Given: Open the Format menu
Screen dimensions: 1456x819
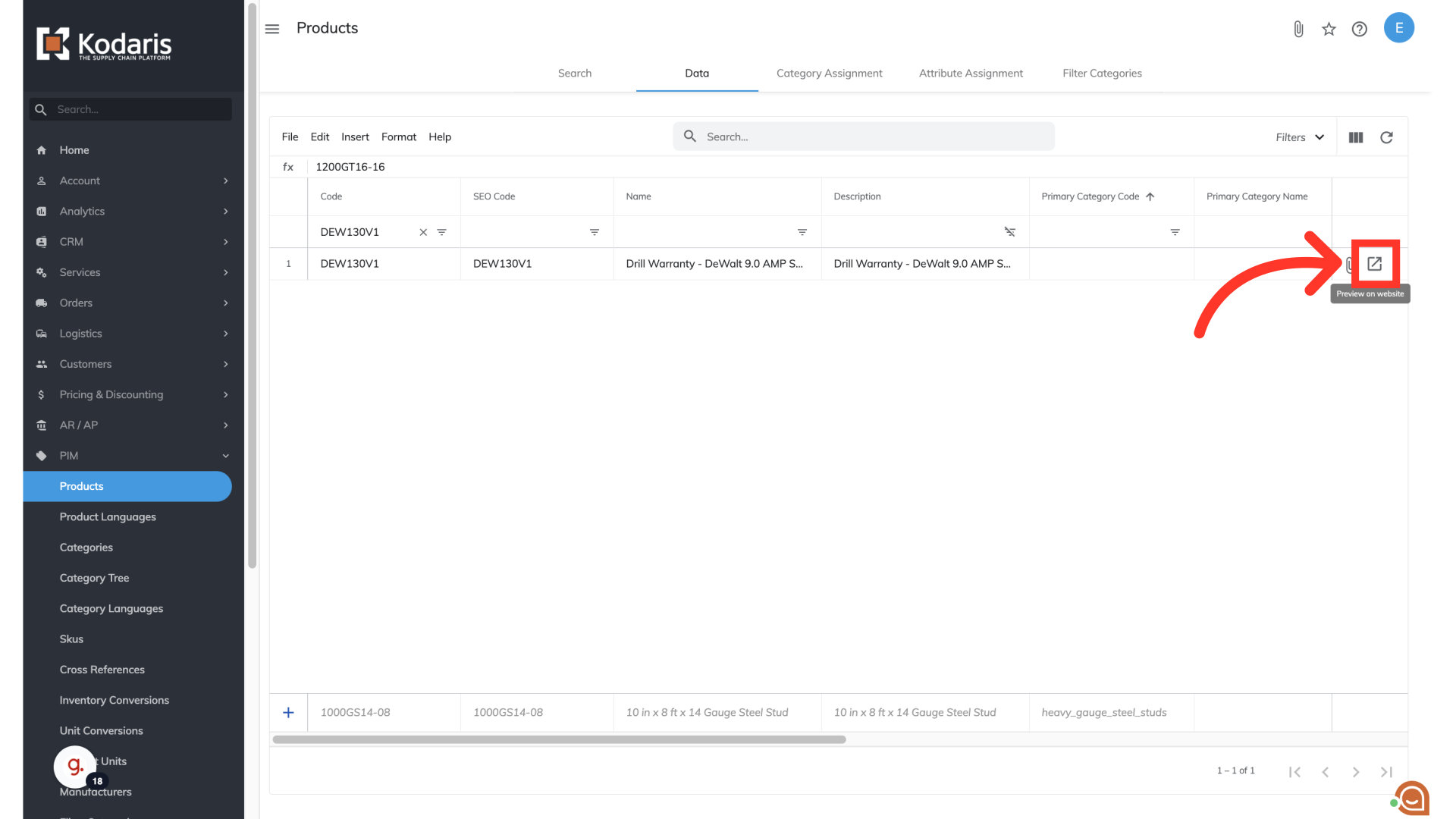Looking at the screenshot, I should click(399, 136).
